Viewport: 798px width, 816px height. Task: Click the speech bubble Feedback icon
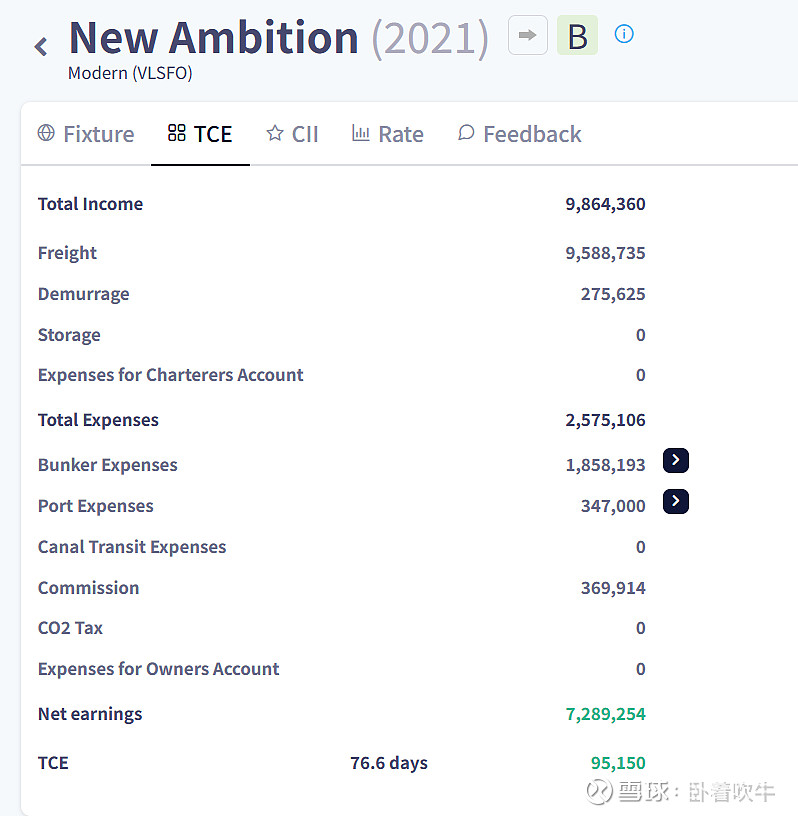point(466,133)
